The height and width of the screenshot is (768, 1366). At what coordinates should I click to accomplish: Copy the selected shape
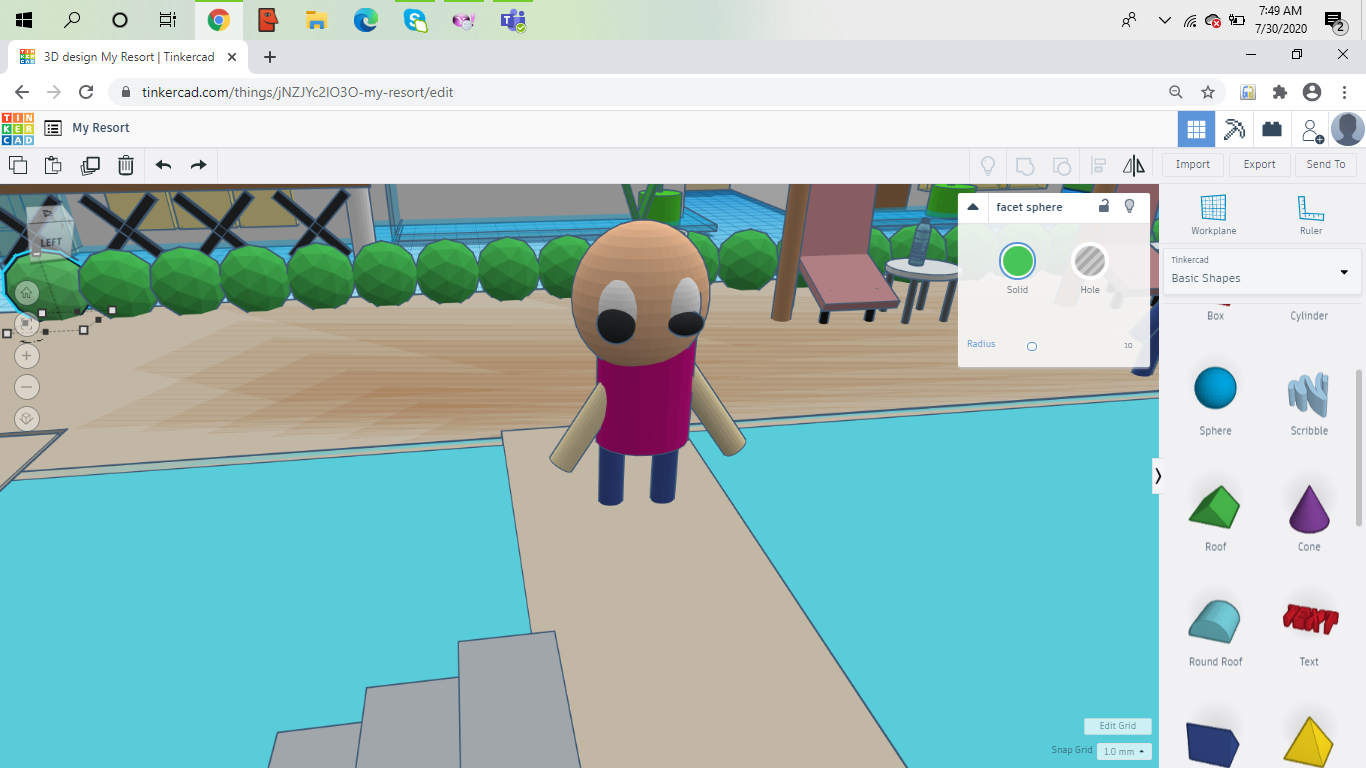tap(18, 165)
